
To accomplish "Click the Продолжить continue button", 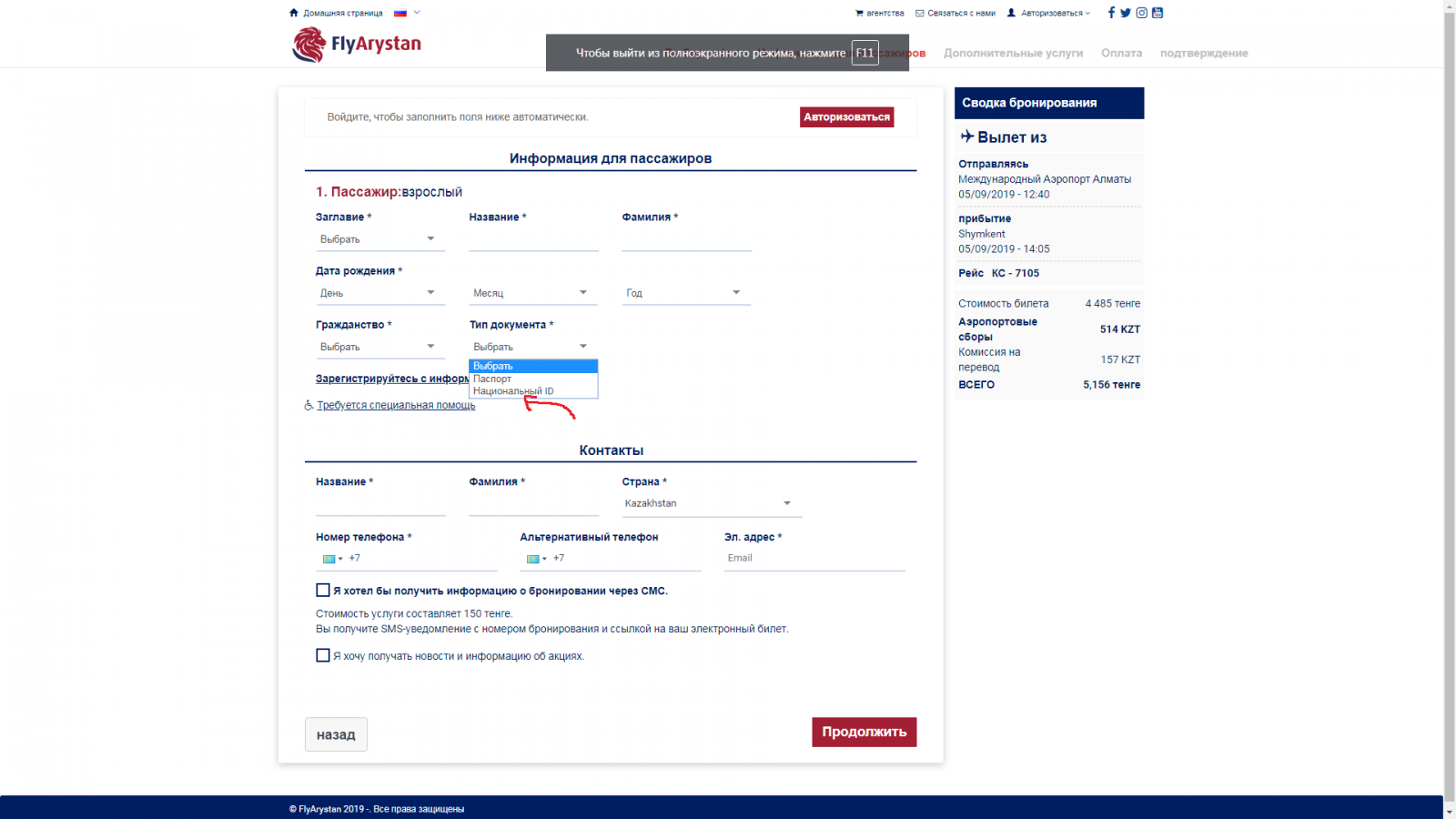I will [x=864, y=732].
